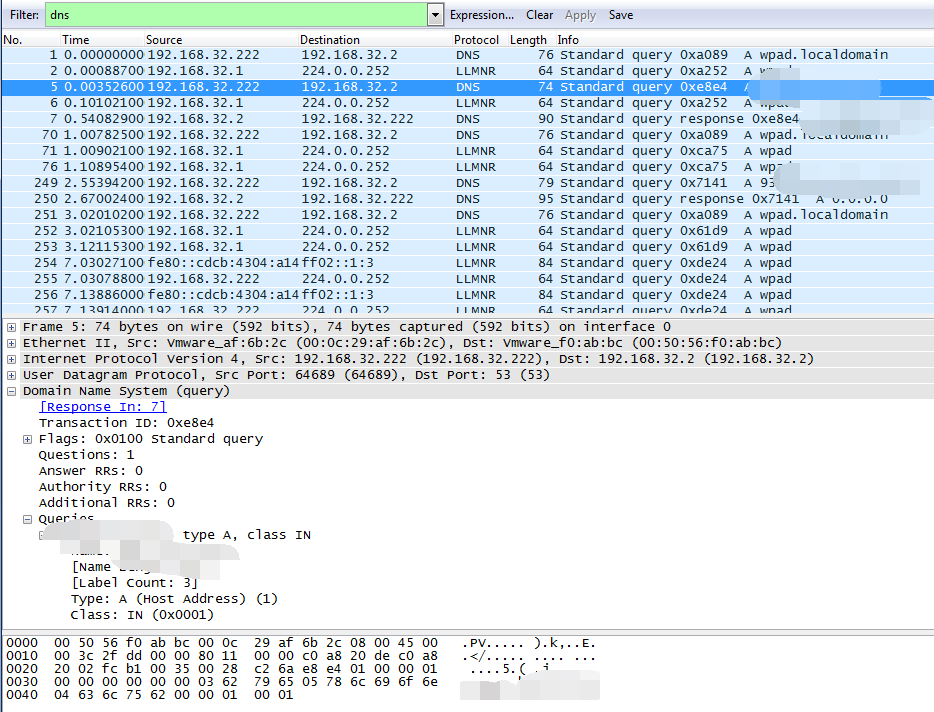The width and height of the screenshot is (934, 712).
Task: Expand the Frame 5 details tree
Action: coord(12,327)
